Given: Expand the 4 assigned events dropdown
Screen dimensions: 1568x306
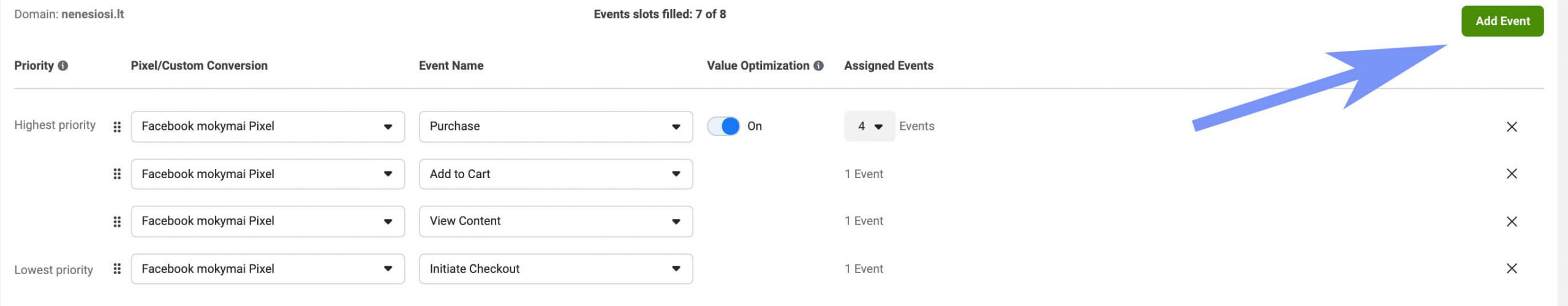Looking at the screenshot, I should pyautogui.click(x=869, y=127).
